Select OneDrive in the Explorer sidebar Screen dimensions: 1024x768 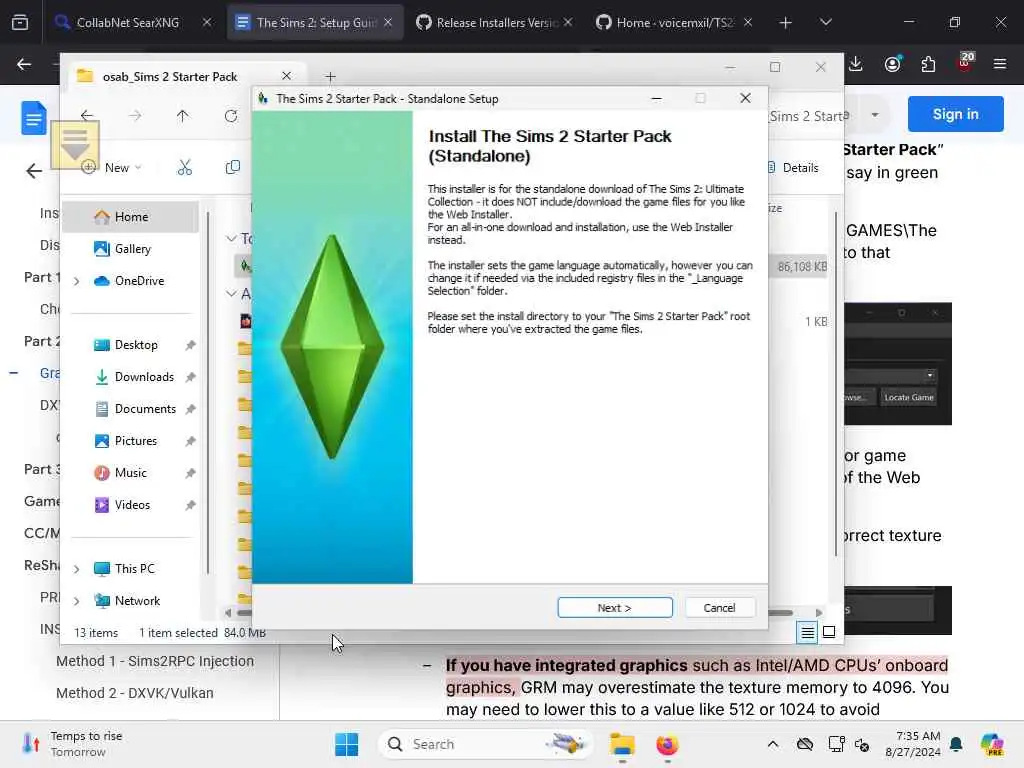click(139, 281)
